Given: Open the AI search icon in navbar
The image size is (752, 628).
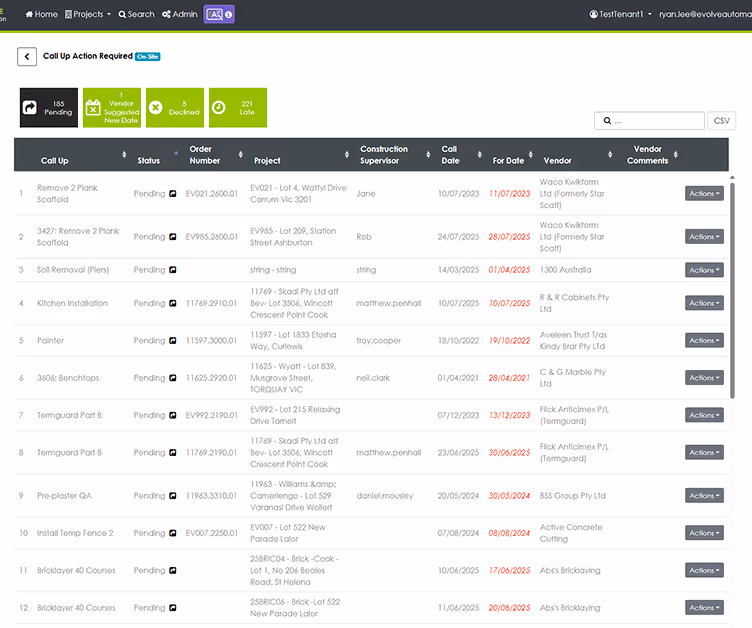Looking at the screenshot, I should (219, 14).
